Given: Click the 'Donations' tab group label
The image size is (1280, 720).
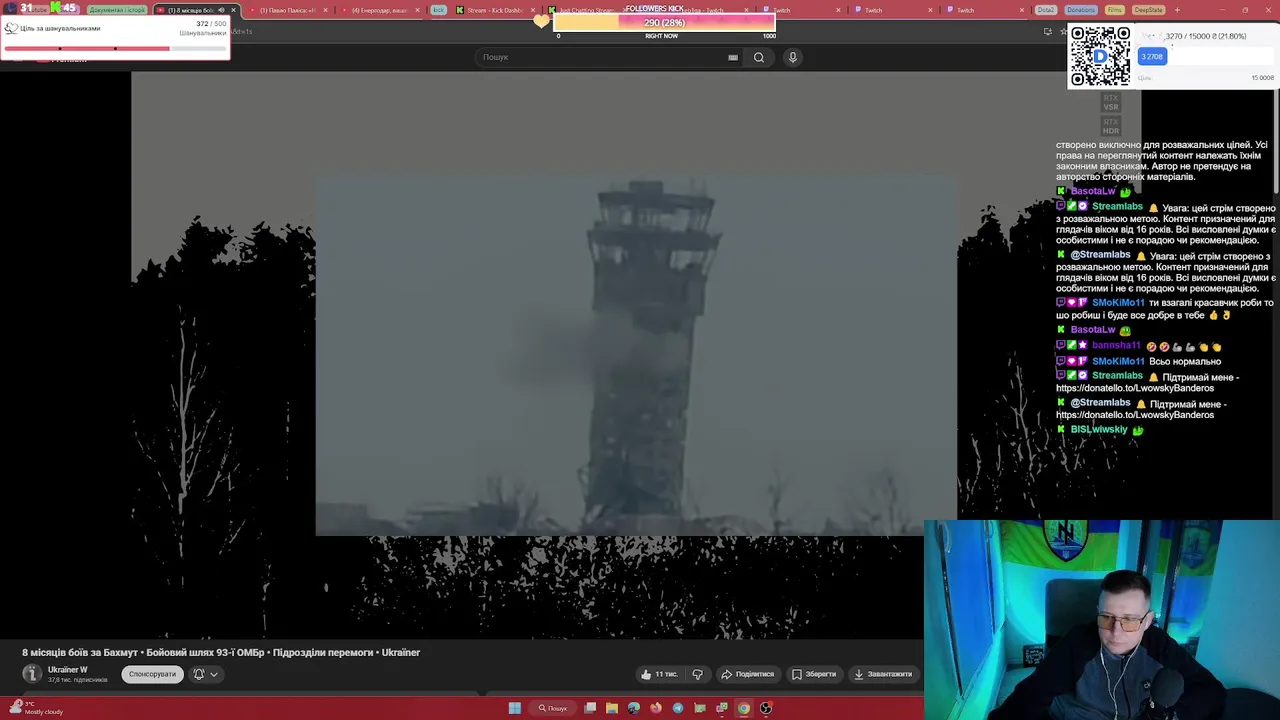Looking at the screenshot, I should tap(1080, 10).
